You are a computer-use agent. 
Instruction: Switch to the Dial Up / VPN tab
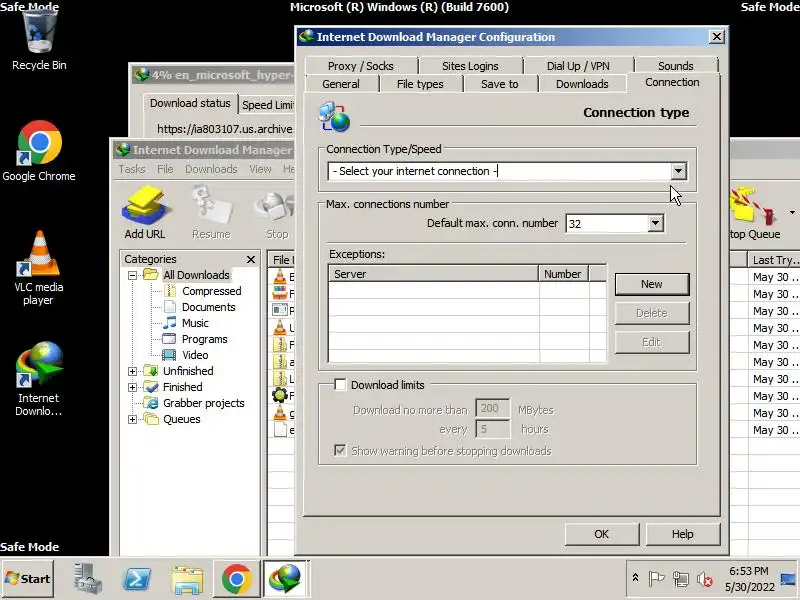[578, 66]
